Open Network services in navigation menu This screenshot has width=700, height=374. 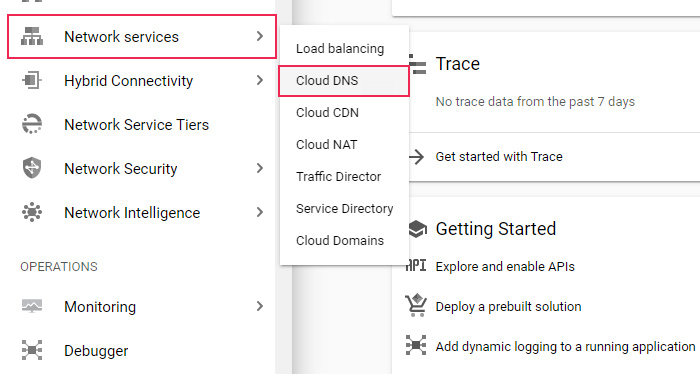[x=142, y=36]
